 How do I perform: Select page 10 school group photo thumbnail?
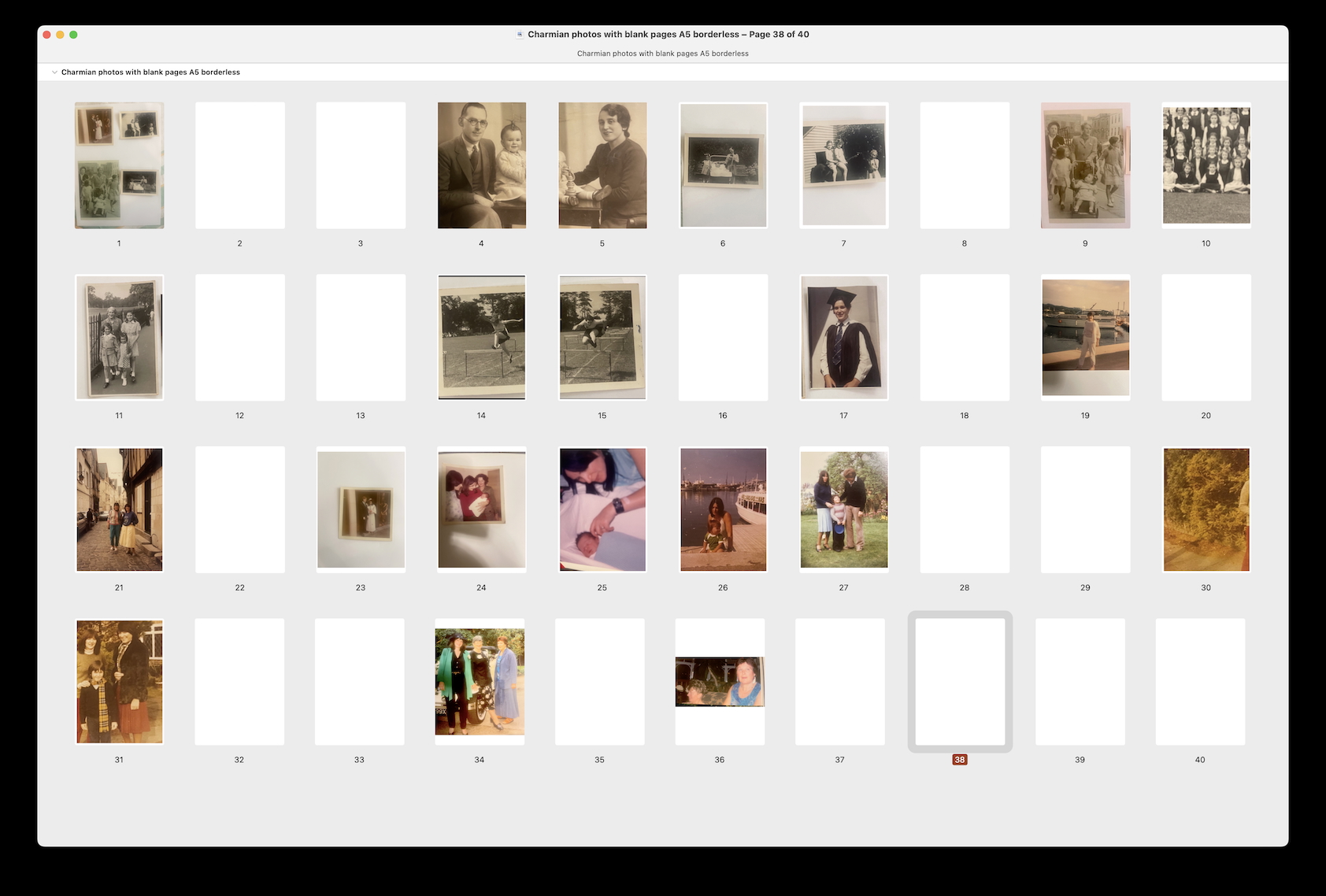(x=1206, y=165)
